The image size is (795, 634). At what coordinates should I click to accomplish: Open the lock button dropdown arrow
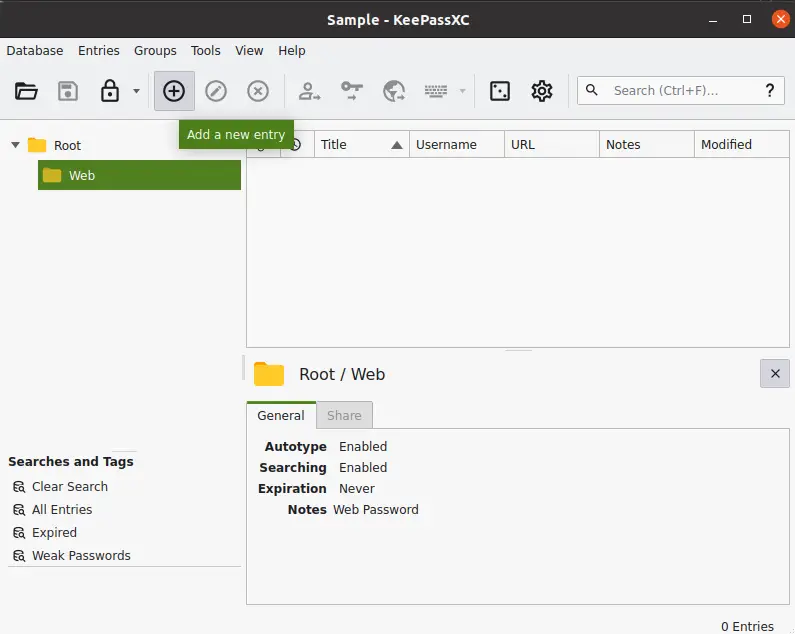point(136,91)
